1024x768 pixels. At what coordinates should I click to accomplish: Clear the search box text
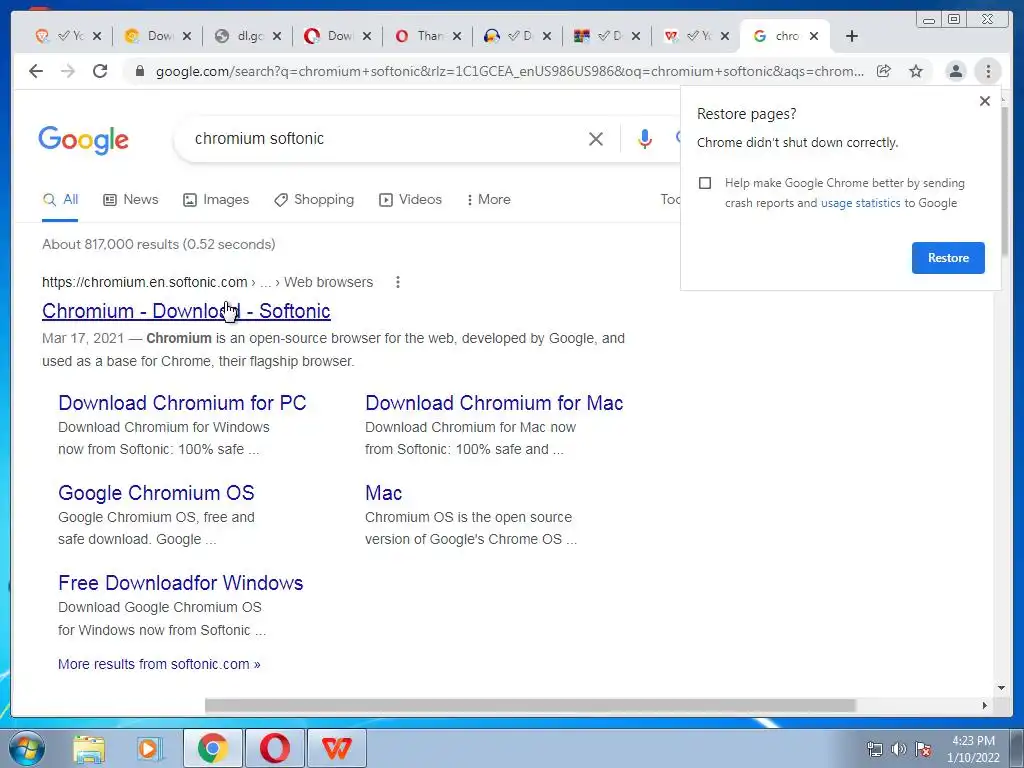point(596,138)
